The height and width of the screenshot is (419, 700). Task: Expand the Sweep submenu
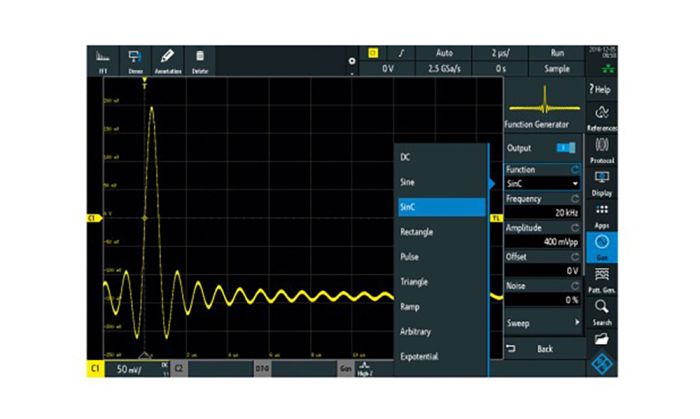(543, 323)
